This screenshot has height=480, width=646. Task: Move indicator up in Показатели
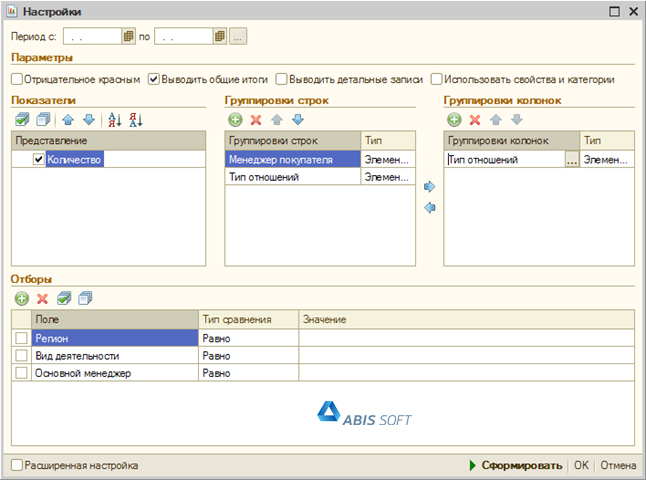tap(68, 120)
